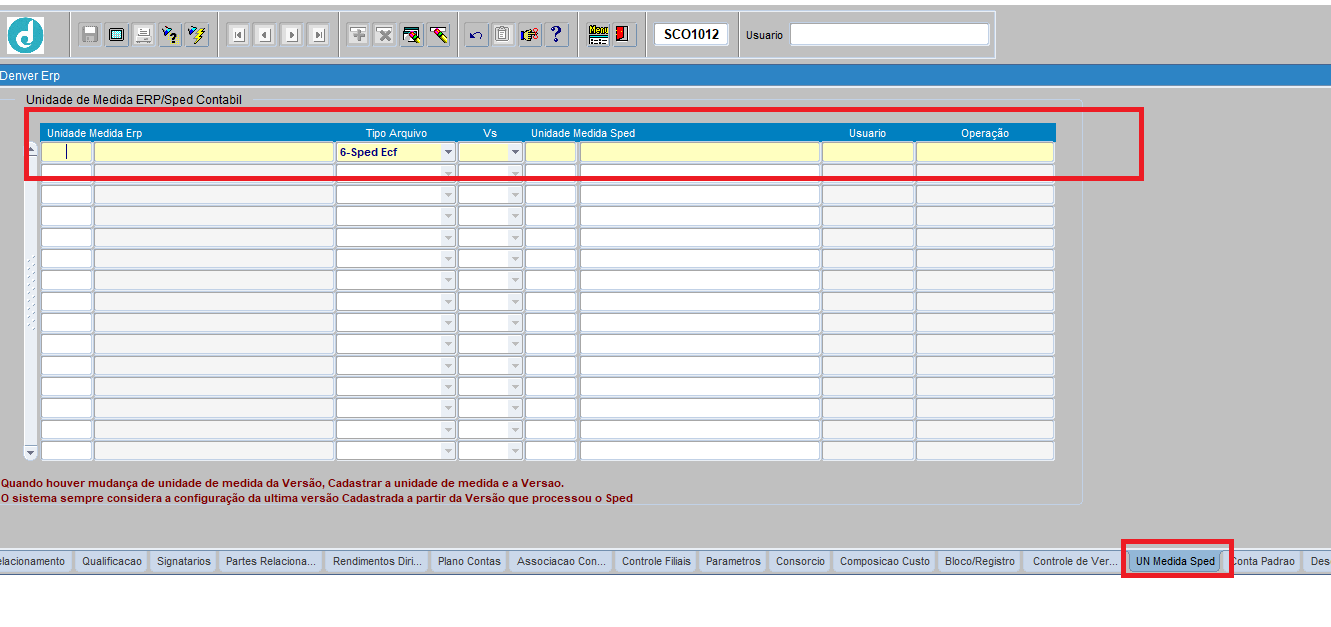Click the Print toolbar icon
This screenshot has height=627, width=1331.
point(144,35)
